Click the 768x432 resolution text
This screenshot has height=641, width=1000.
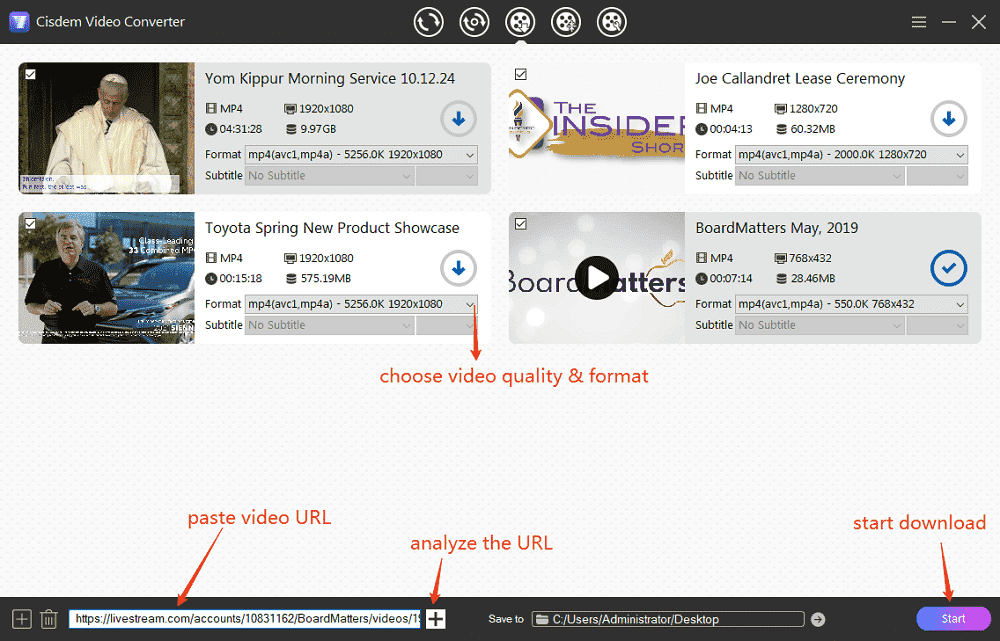pos(810,258)
